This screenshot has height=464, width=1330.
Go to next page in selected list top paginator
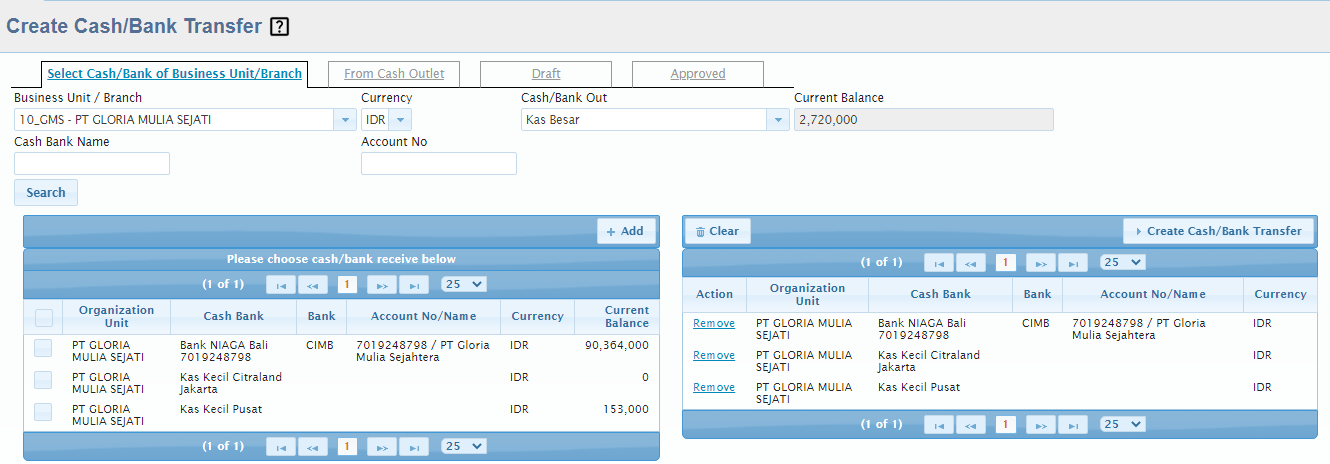pyautogui.click(x=1041, y=263)
